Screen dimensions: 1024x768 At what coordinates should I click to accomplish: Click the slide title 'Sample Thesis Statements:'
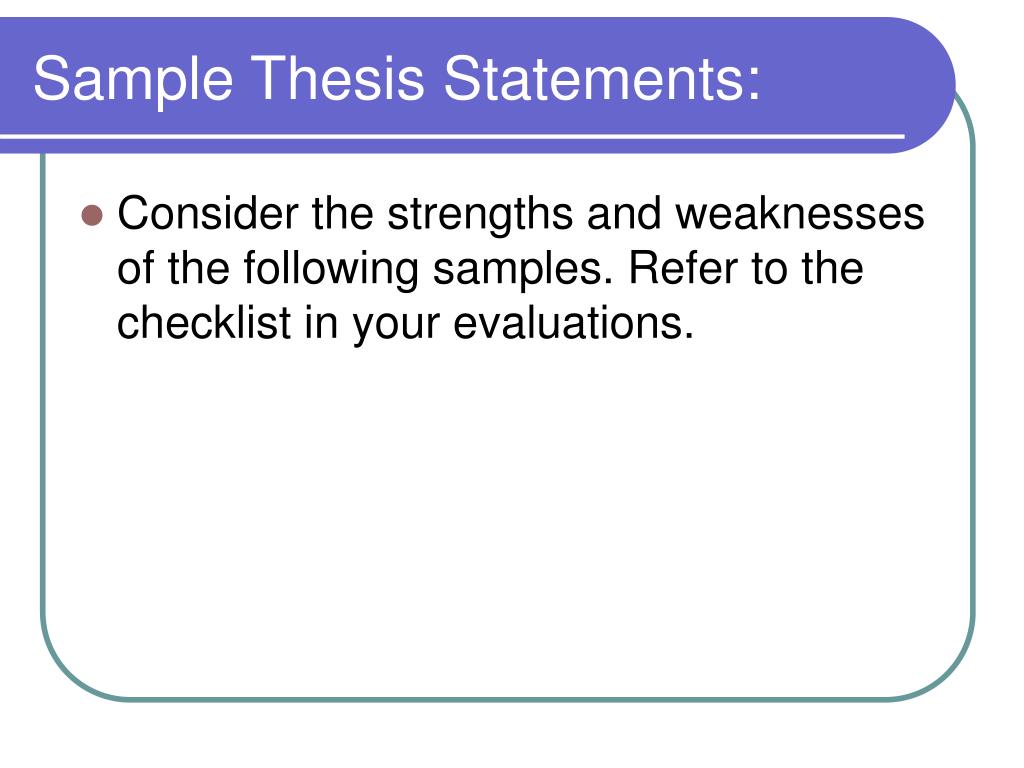[x=397, y=79]
